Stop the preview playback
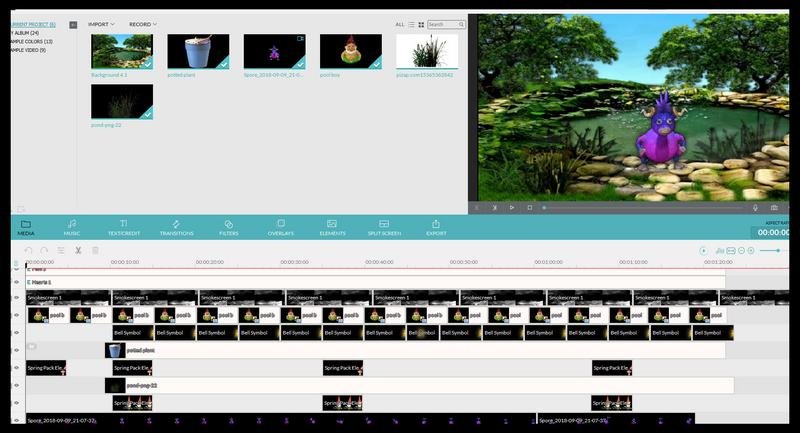 click(530, 208)
